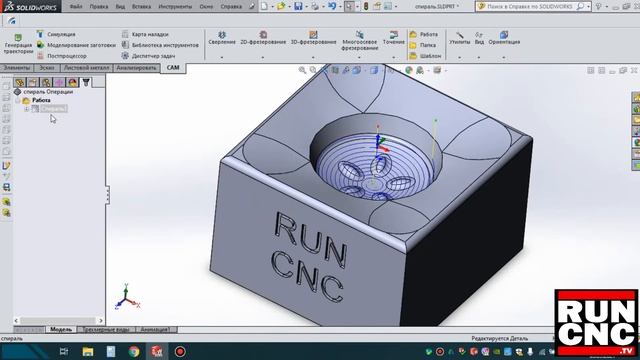This screenshot has width=640, height=360.
Task: Open the Инструменты menu
Action: point(175,7)
